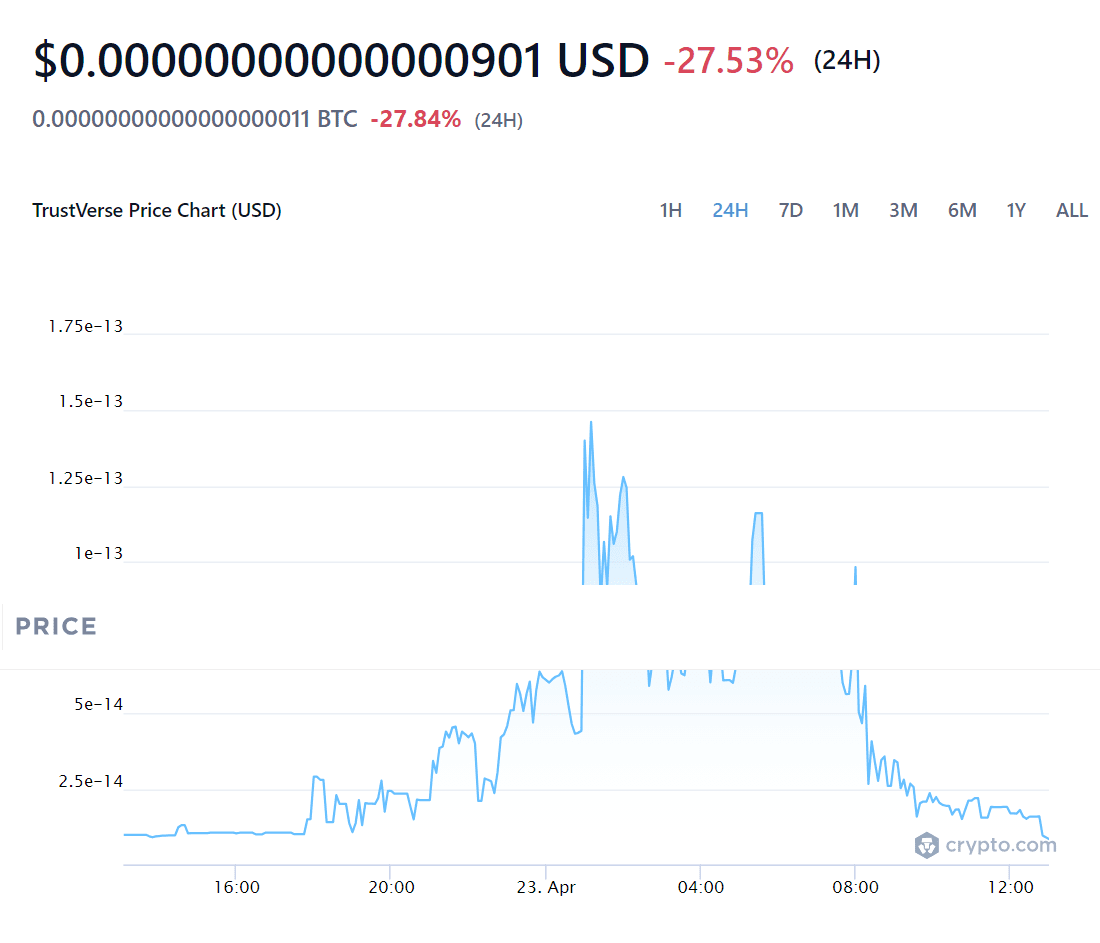Switch chart range to 1H
This screenshot has width=1100, height=943.
pyautogui.click(x=670, y=210)
